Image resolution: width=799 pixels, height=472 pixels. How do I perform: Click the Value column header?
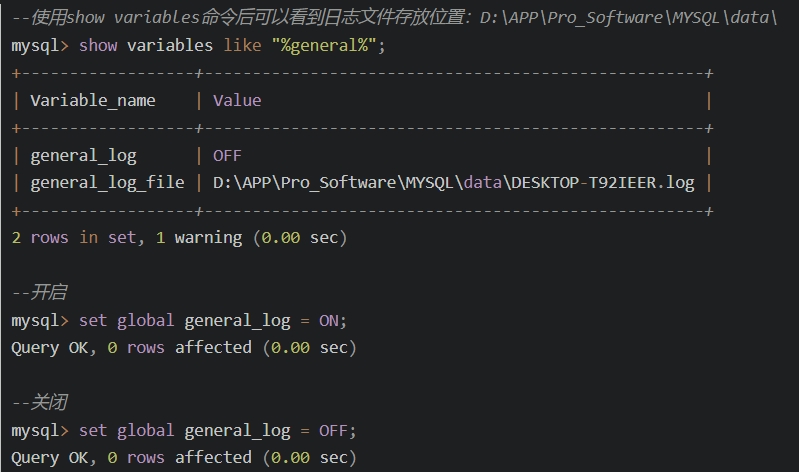[x=237, y=100]
